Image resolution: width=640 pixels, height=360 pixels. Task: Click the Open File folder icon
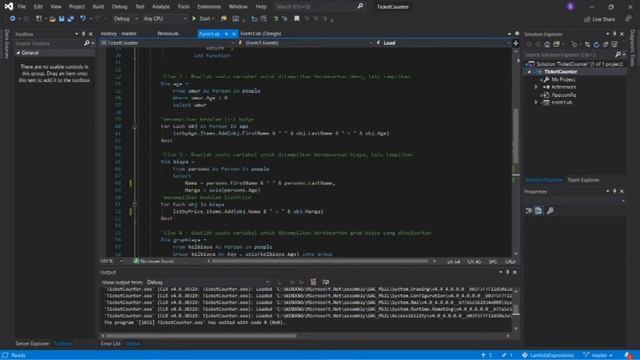pos(52,19)
